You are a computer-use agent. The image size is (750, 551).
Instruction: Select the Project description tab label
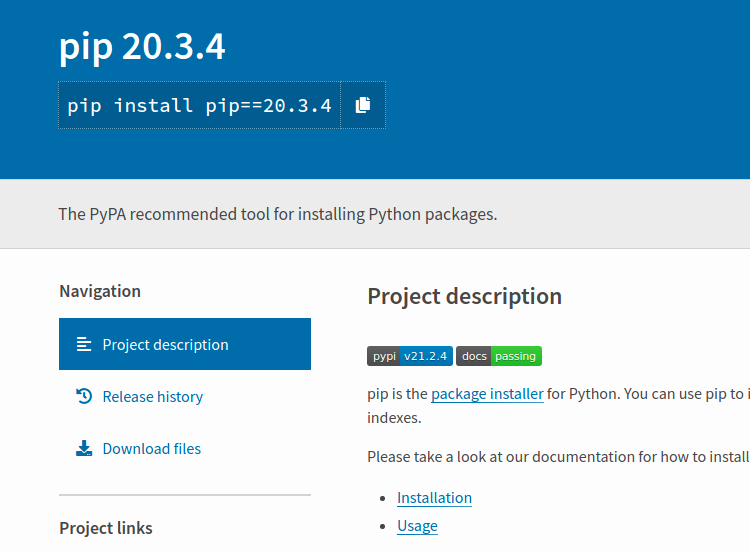pyautogui.click(x=165, y=344)
